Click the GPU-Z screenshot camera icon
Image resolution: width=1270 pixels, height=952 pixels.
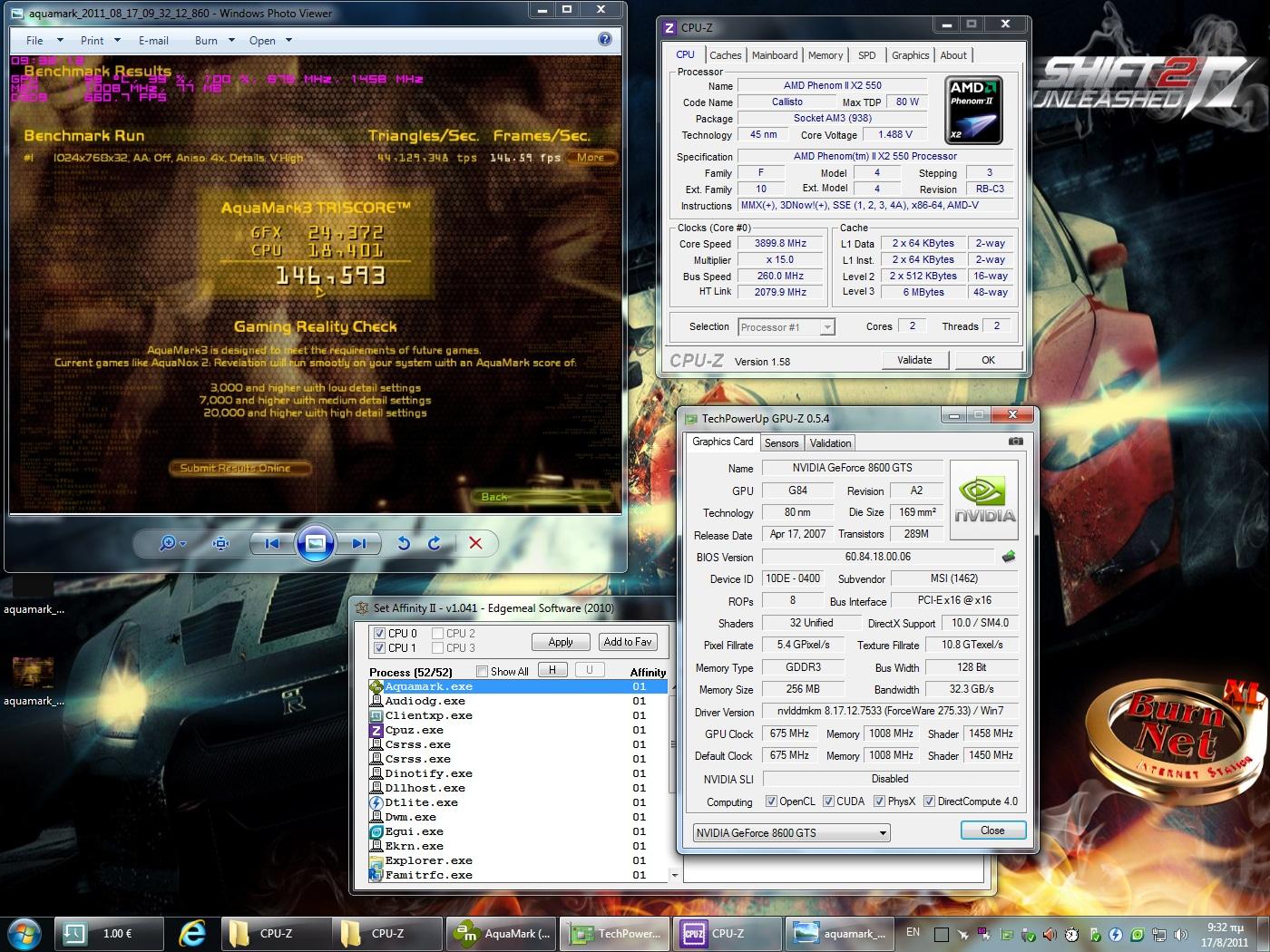[x=1015, y=442]
